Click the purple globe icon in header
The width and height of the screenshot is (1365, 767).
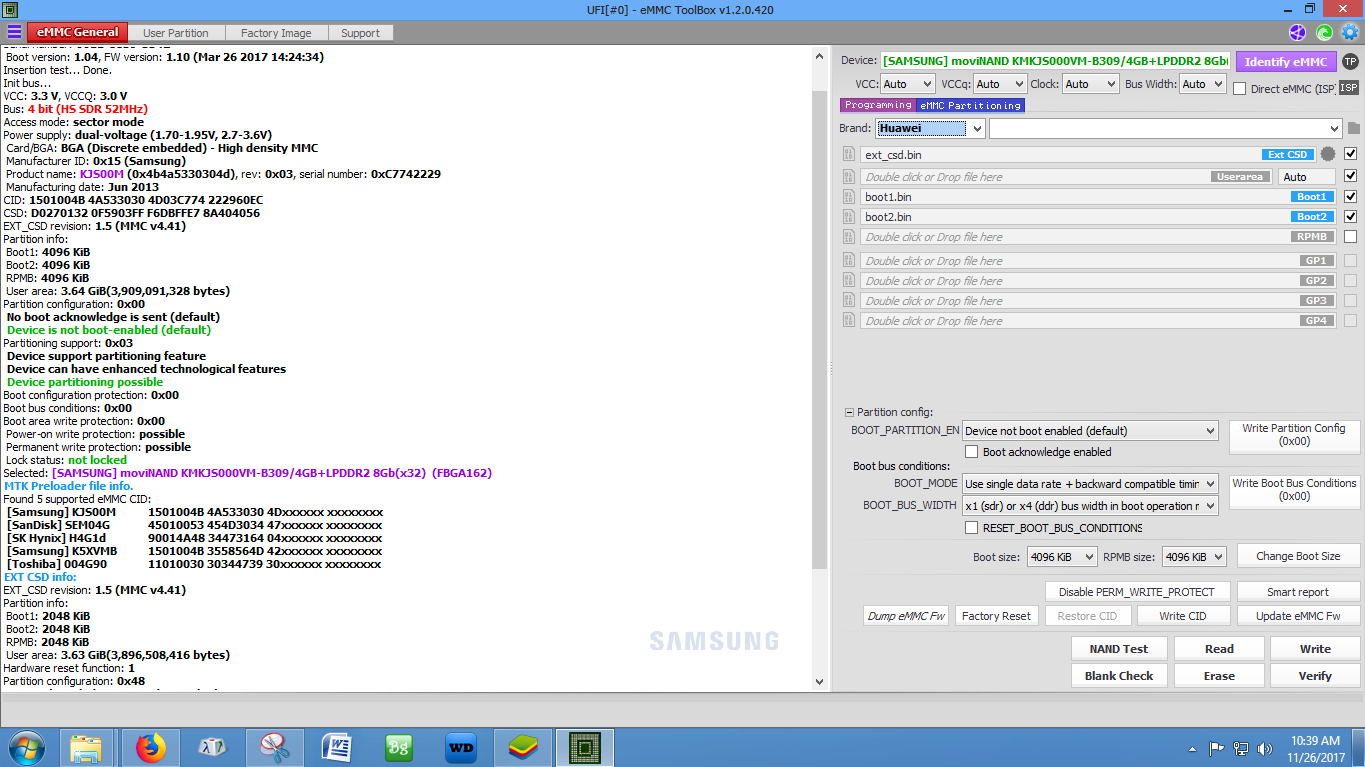click(x=1298, y=33)
